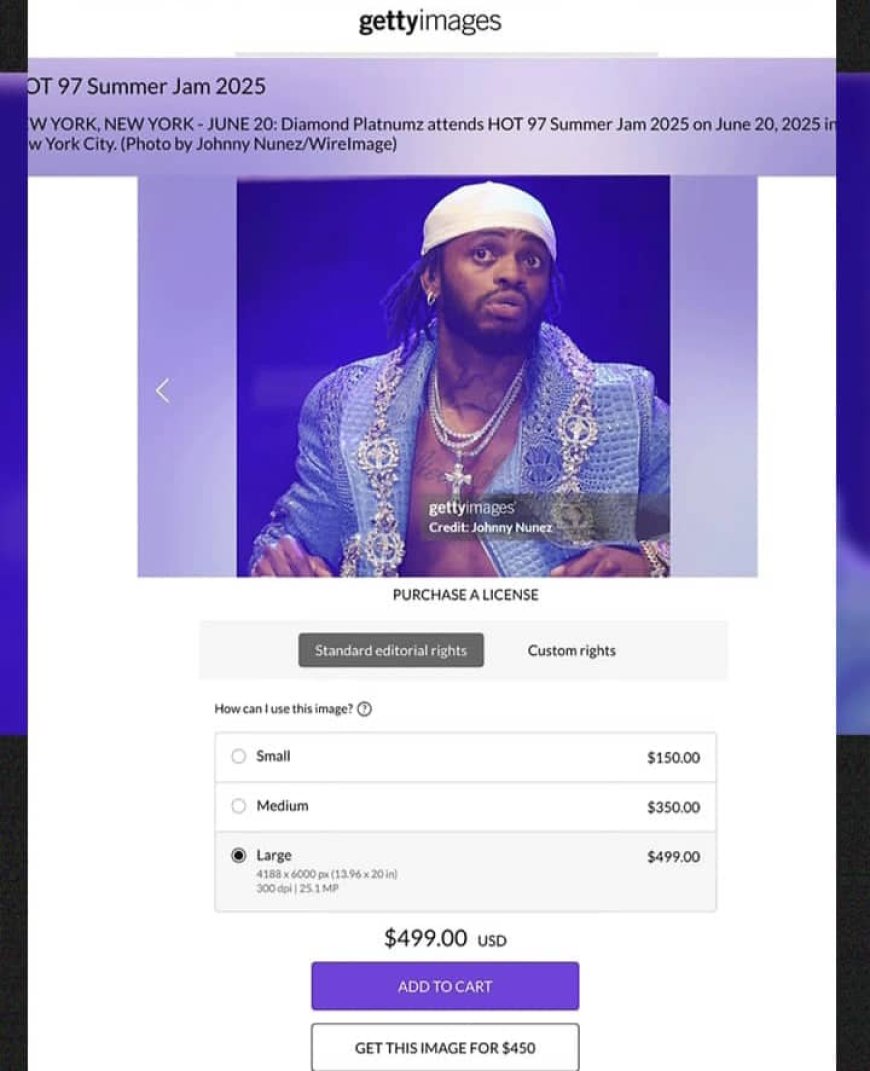Click the $350.00 price for Medium

tap(673, 807)
